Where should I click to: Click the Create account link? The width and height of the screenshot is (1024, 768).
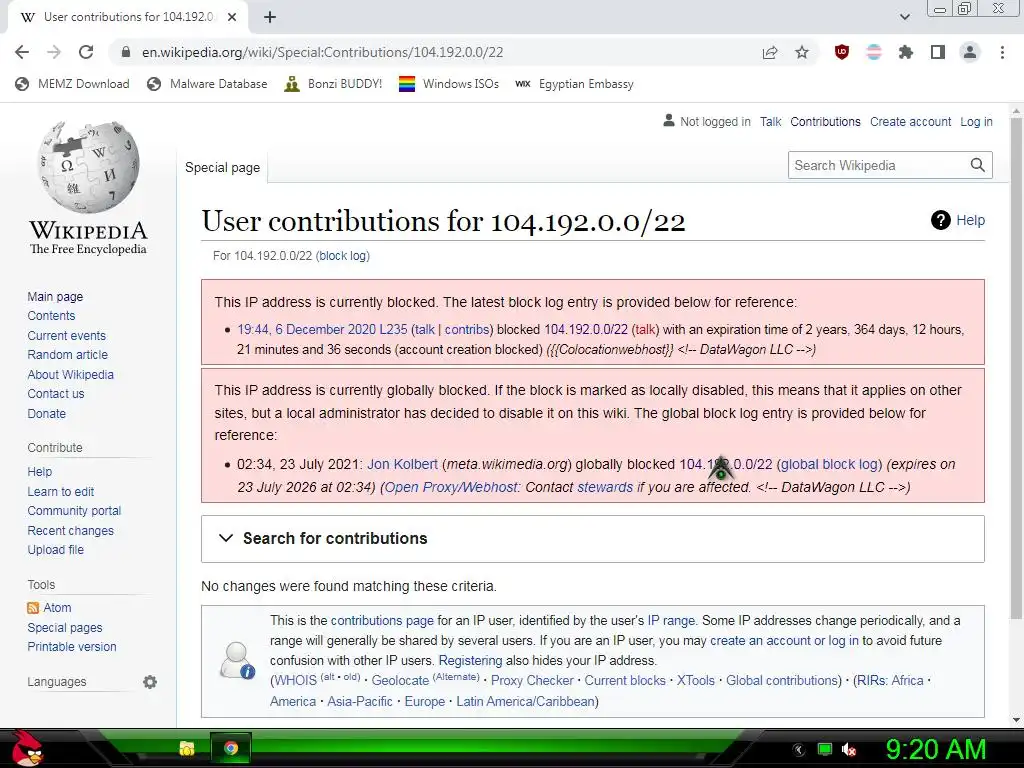(910, 121)
